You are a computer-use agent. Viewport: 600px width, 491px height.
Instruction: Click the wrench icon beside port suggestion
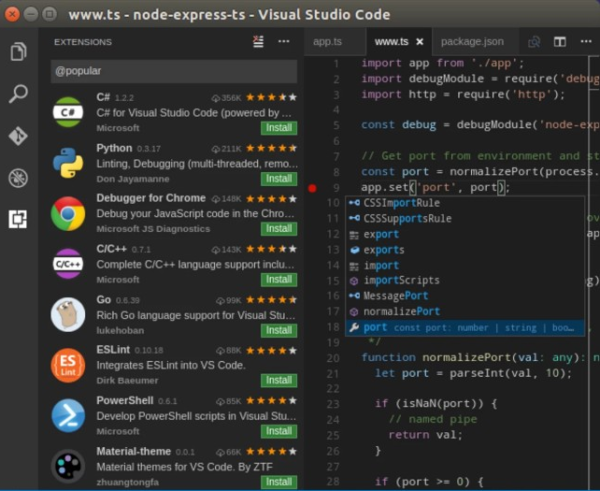point(354,328)
